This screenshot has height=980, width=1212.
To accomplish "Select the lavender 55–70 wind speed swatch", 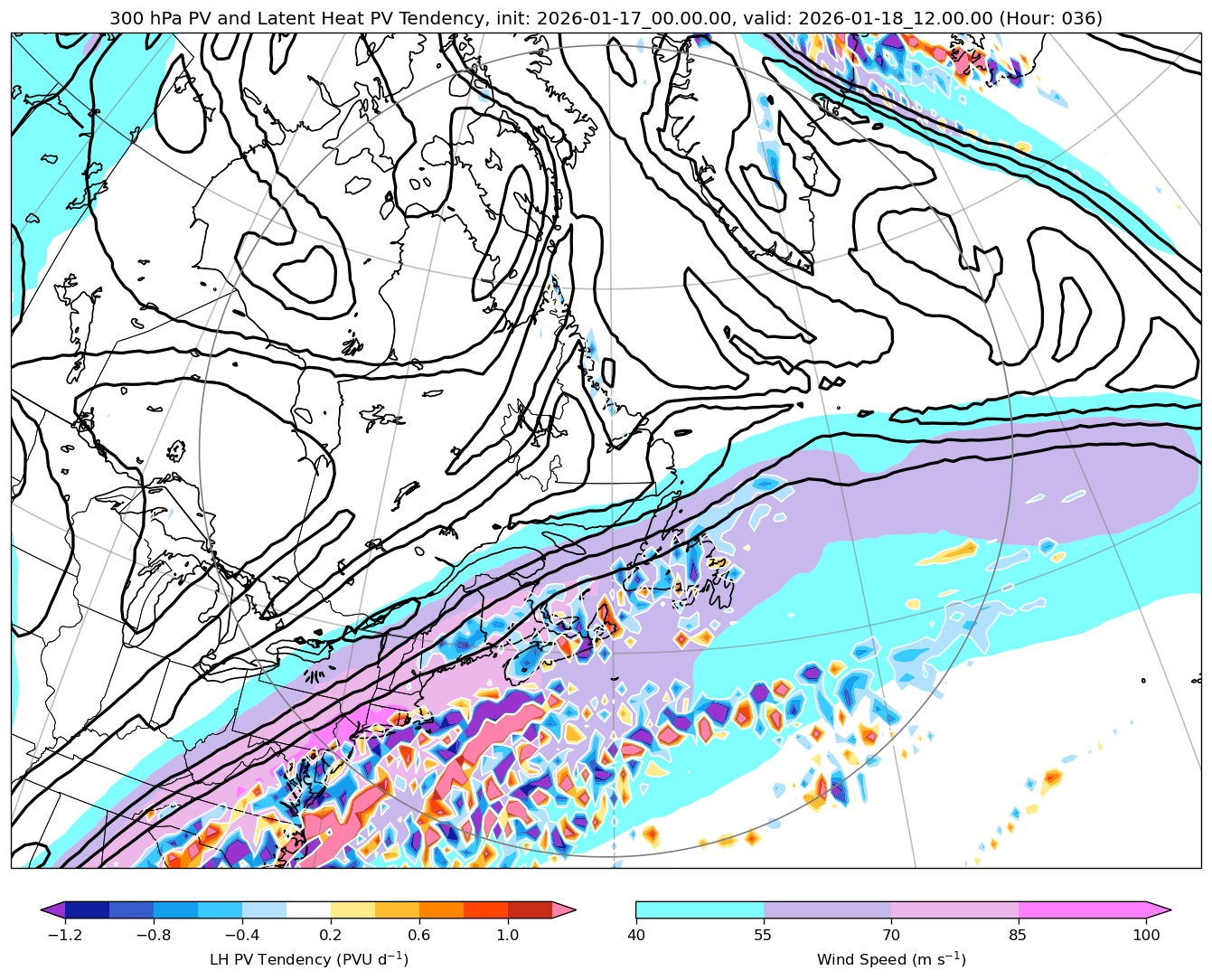I will [x=827, y=910].
